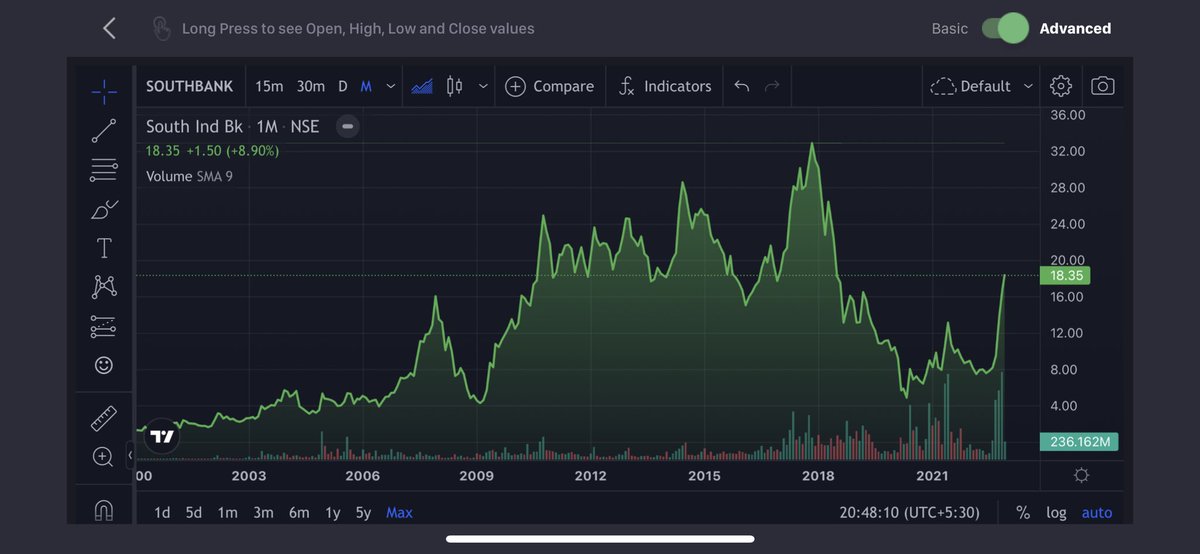
Task: Toggle auto scale mode
Action: pyautogui.click(x=1097, y=512)
